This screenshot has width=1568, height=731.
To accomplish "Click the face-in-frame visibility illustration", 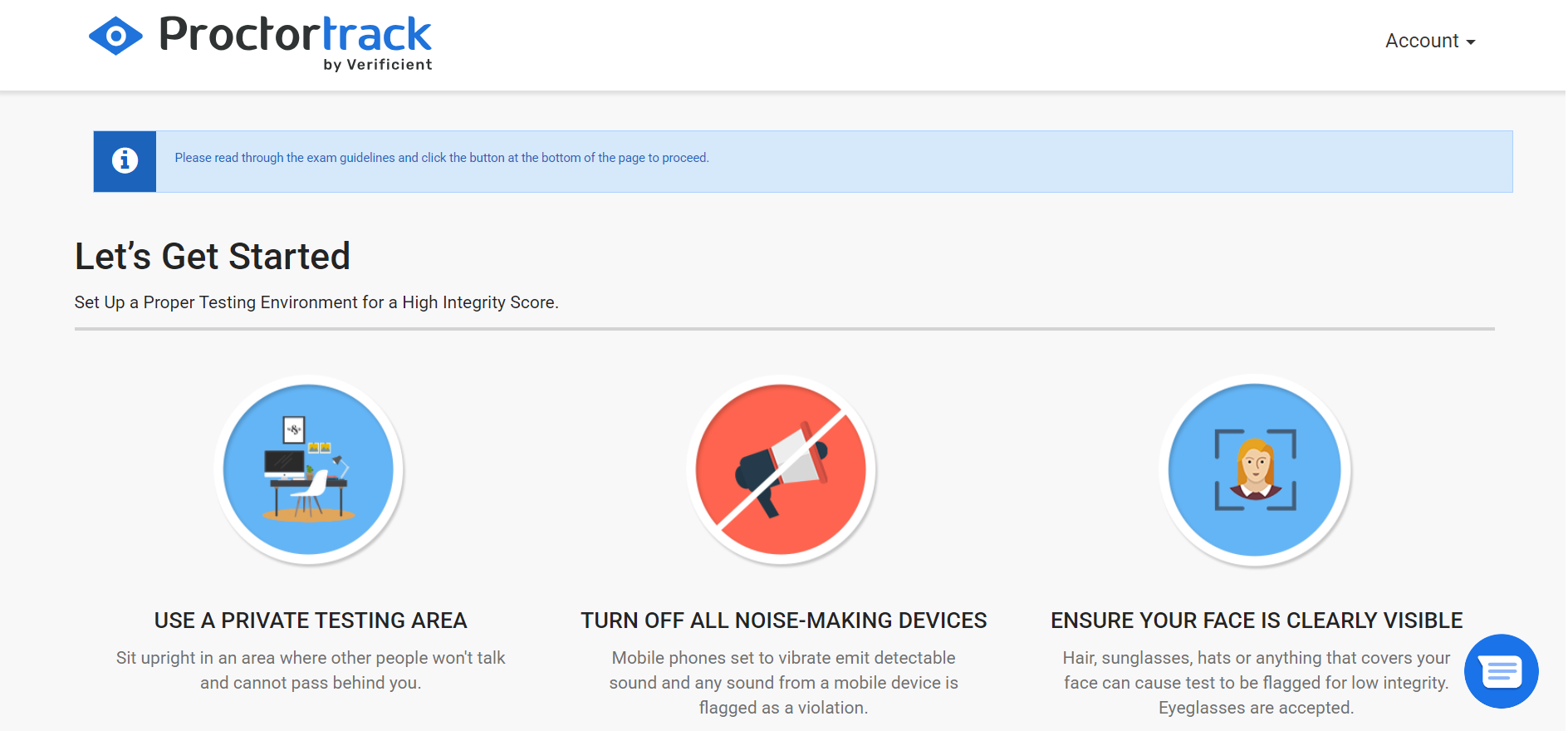I will point(1255,469).
